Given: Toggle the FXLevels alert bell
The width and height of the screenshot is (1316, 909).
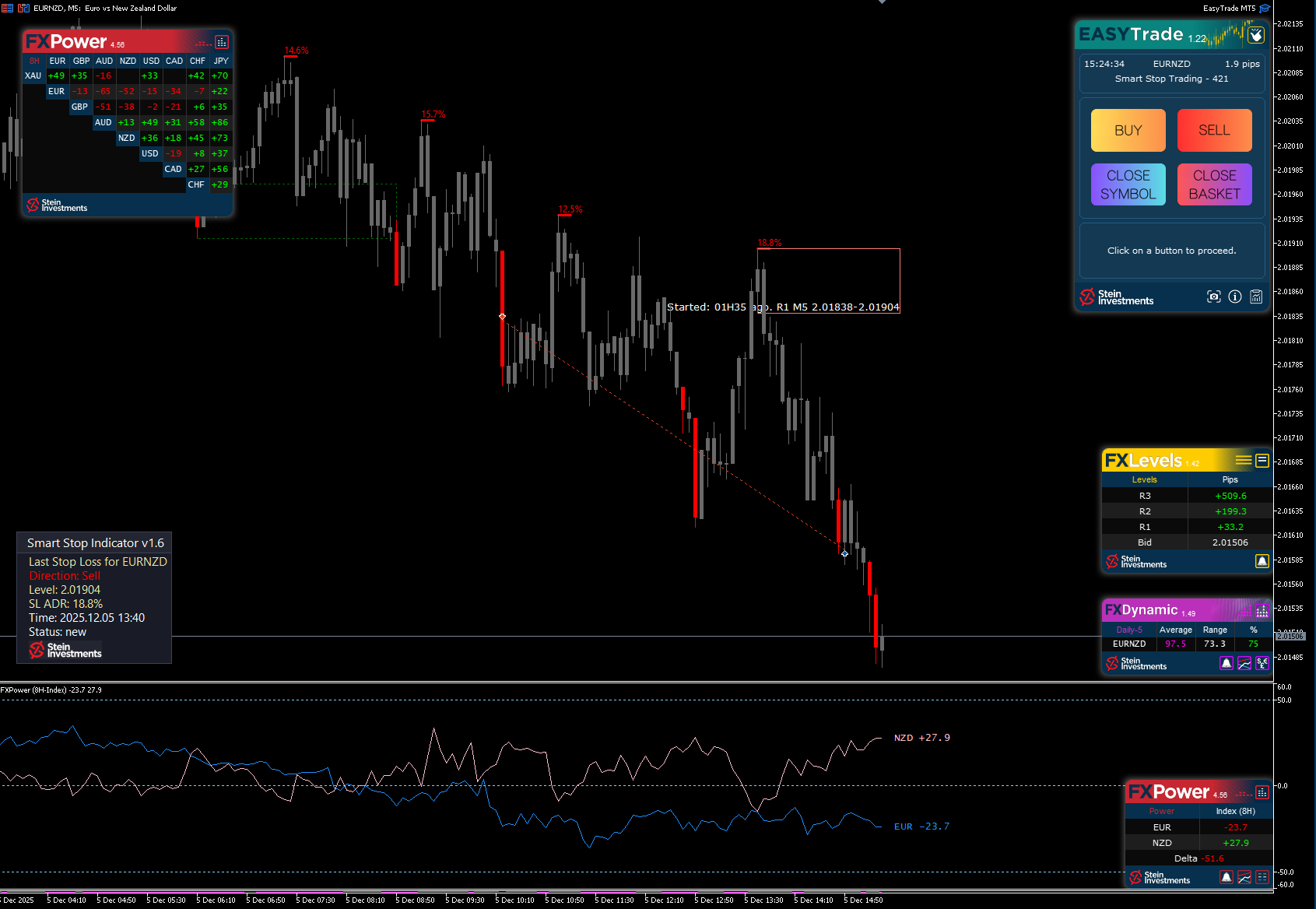Looking at the screenshot, I should pos(1262,561).
